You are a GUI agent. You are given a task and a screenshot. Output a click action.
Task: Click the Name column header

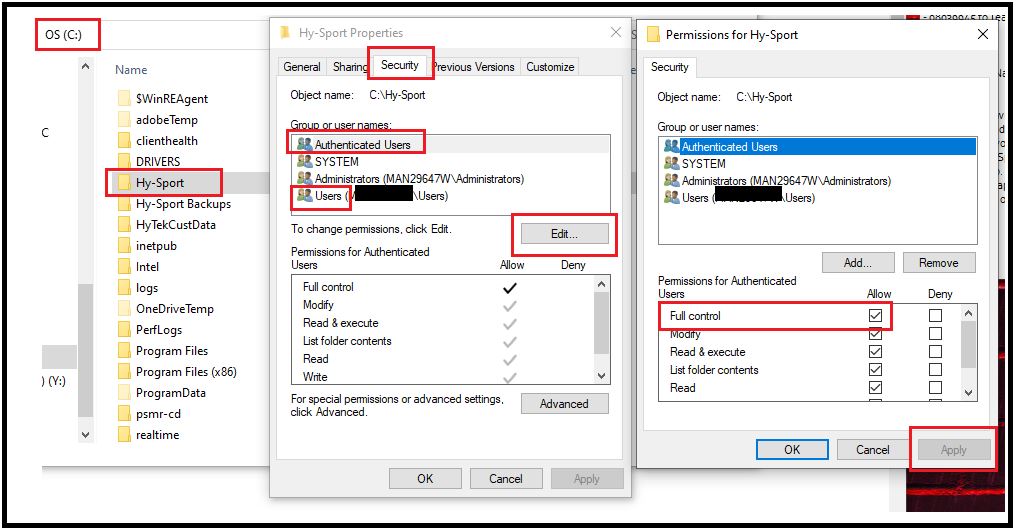coord(131,70)
